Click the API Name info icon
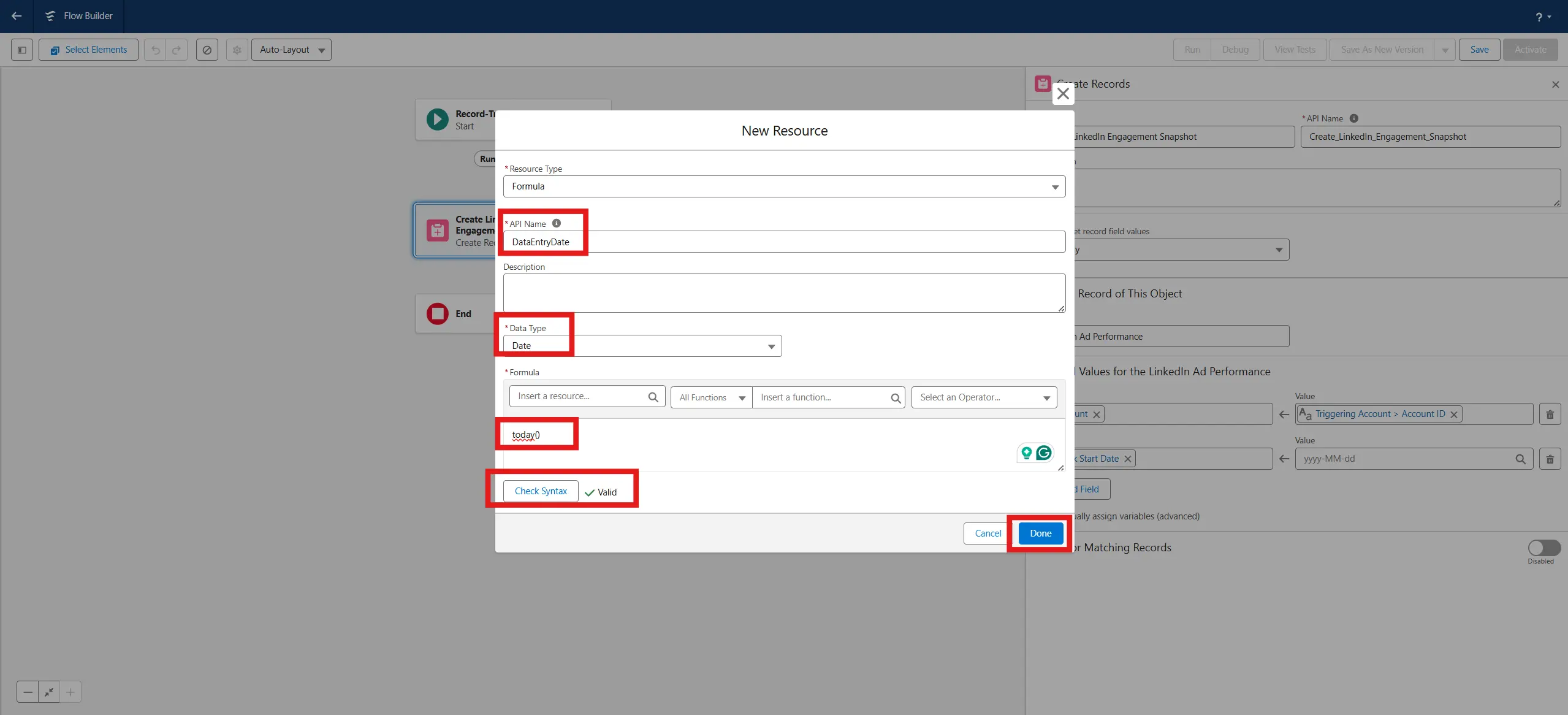This screenshot has height=715, width=1568. [556, 223]
